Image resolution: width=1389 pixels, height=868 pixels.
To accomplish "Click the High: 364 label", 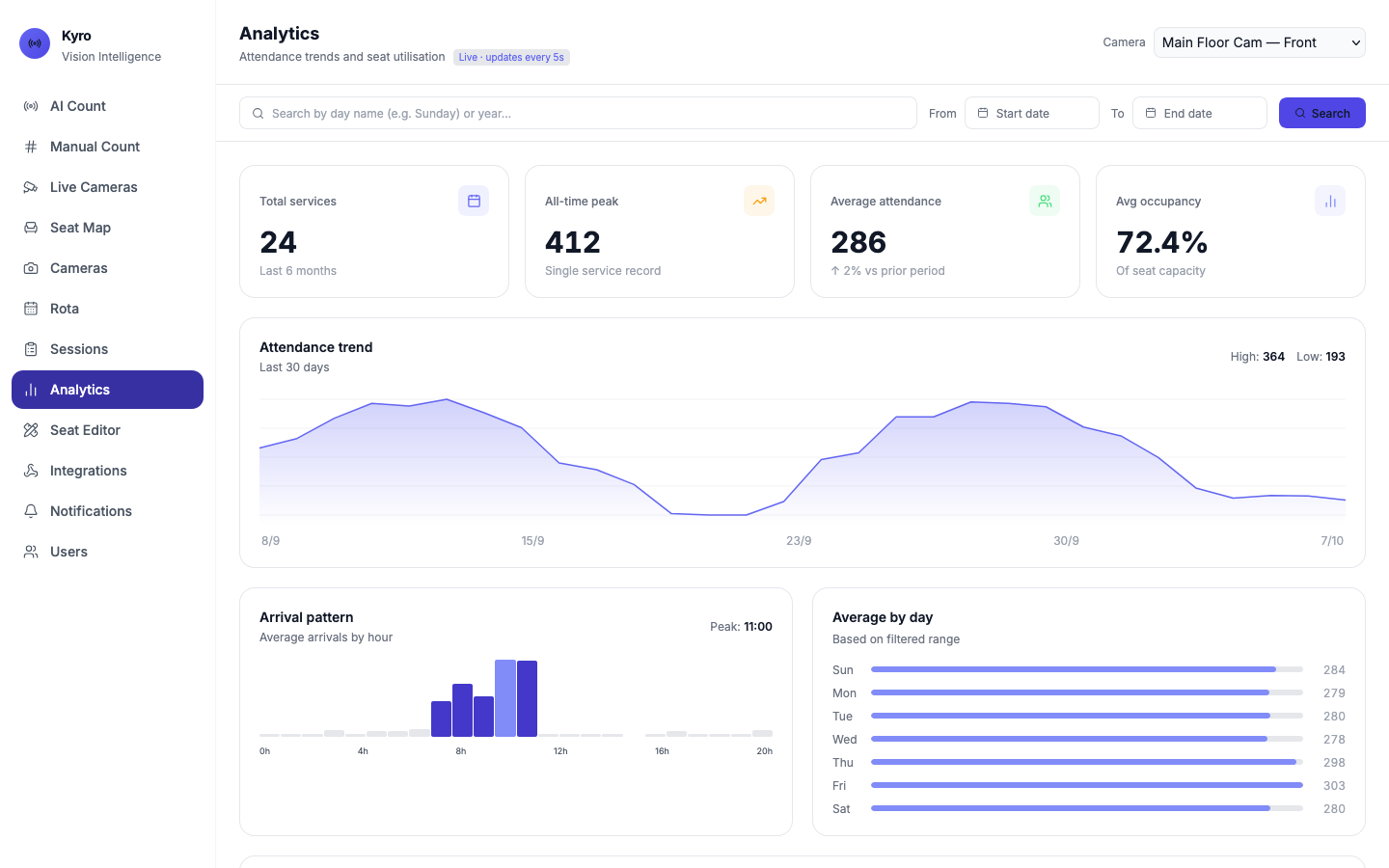I will (x=1257, y=357).
